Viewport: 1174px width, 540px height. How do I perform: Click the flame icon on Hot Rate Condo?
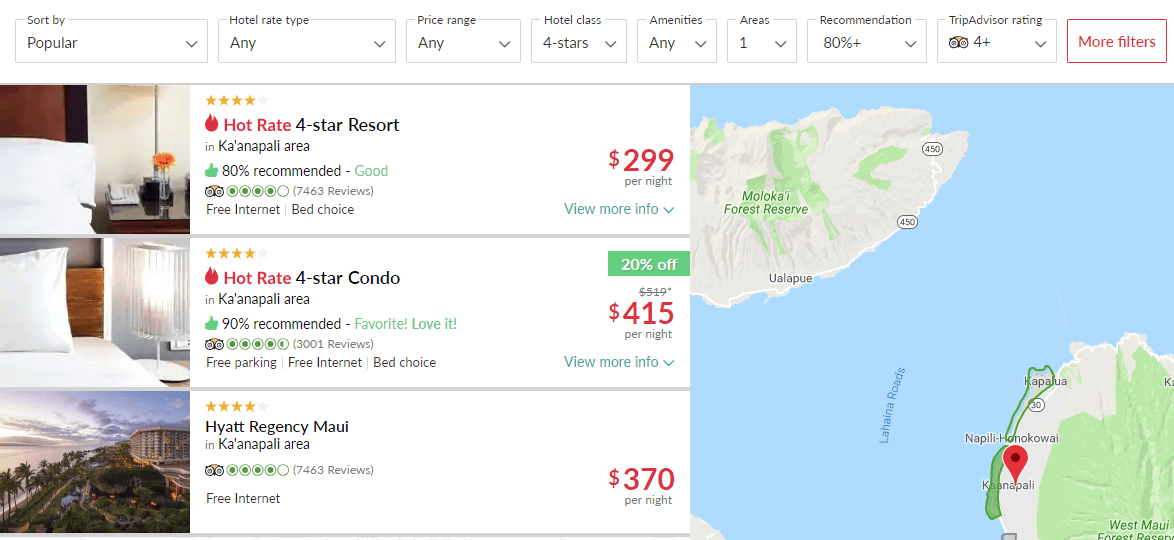[x=211, y=277]
